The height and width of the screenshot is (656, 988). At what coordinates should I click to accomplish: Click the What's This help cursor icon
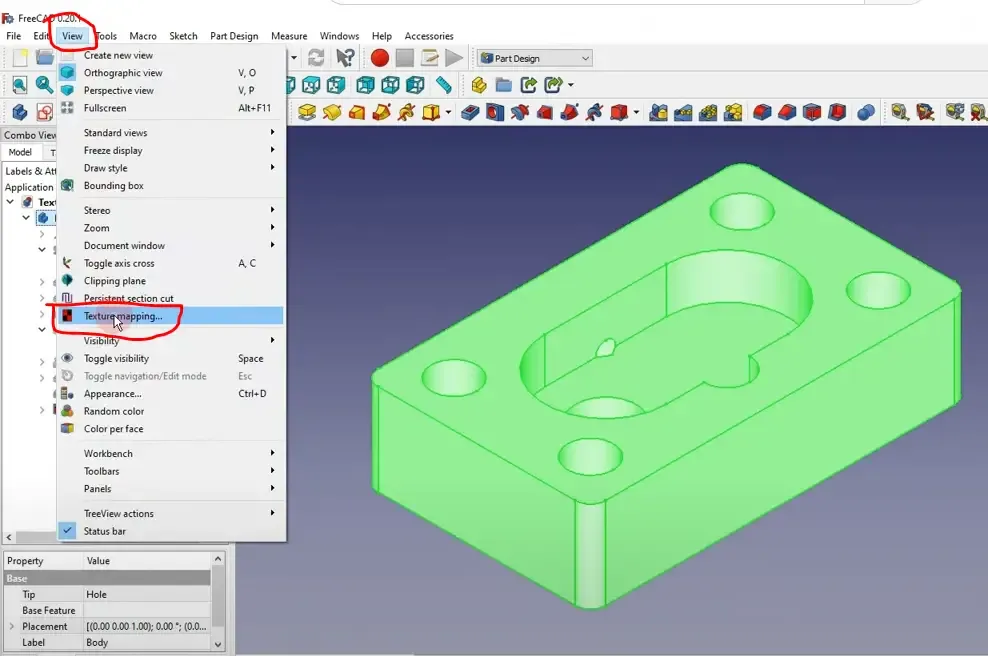[345, 58]
